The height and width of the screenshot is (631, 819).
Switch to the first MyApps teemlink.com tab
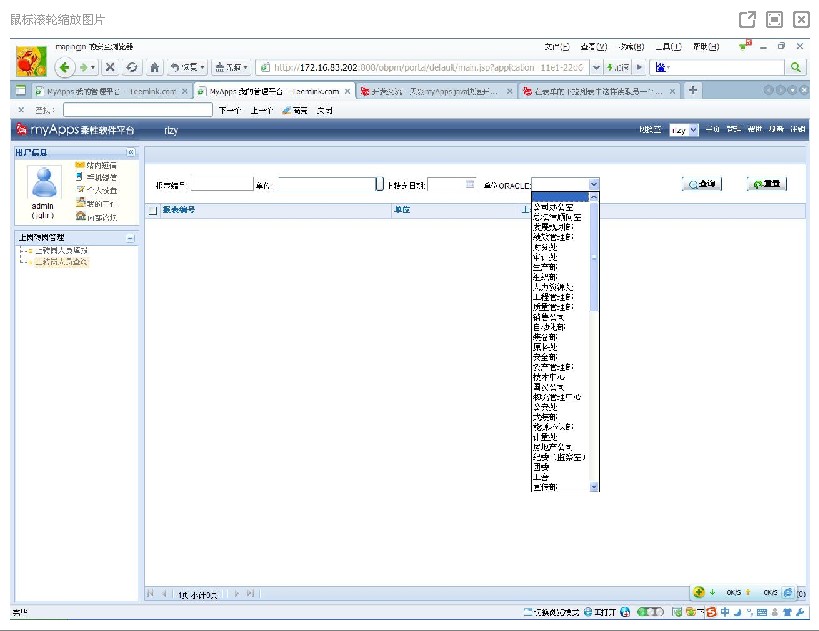pos(111,91)
